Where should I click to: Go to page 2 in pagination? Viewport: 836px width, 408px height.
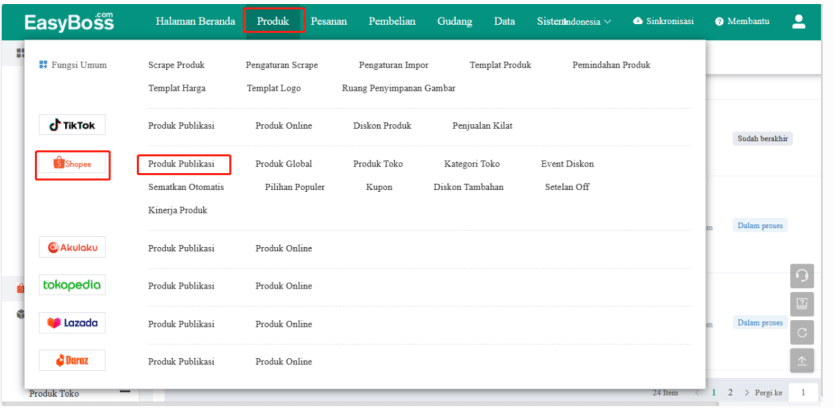pyautogui.click(x=730, y=393)
